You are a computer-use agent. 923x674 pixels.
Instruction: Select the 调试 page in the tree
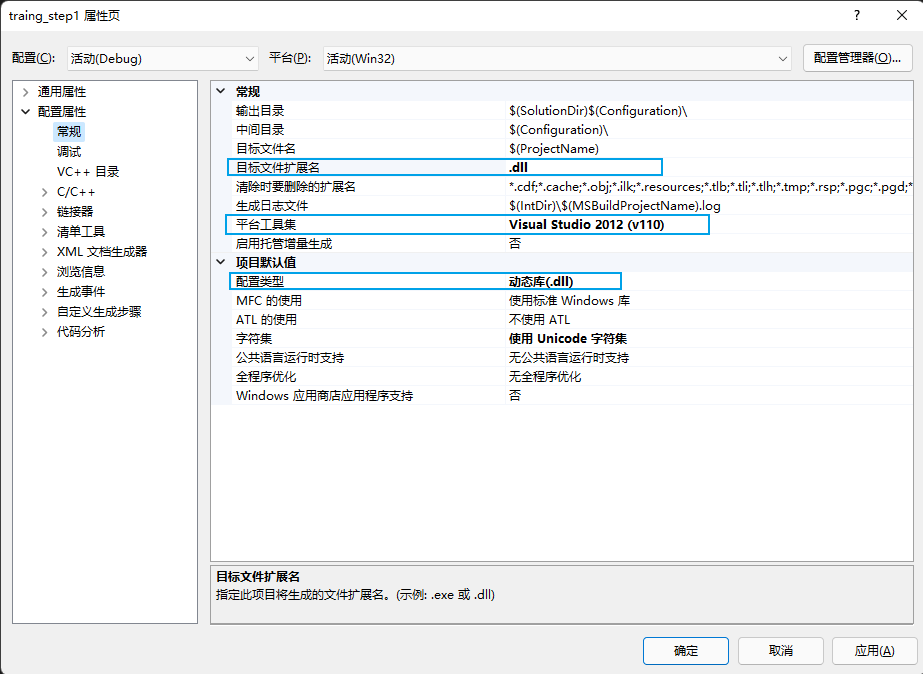(70, 151)
